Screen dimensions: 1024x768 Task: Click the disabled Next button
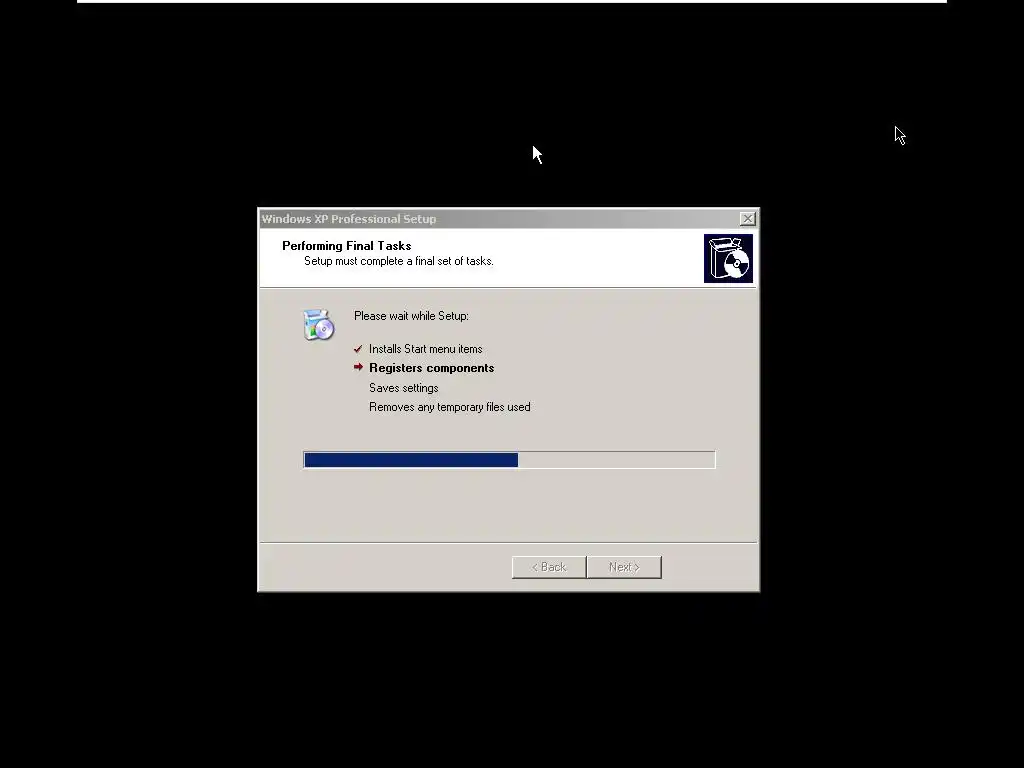[624, 567]
